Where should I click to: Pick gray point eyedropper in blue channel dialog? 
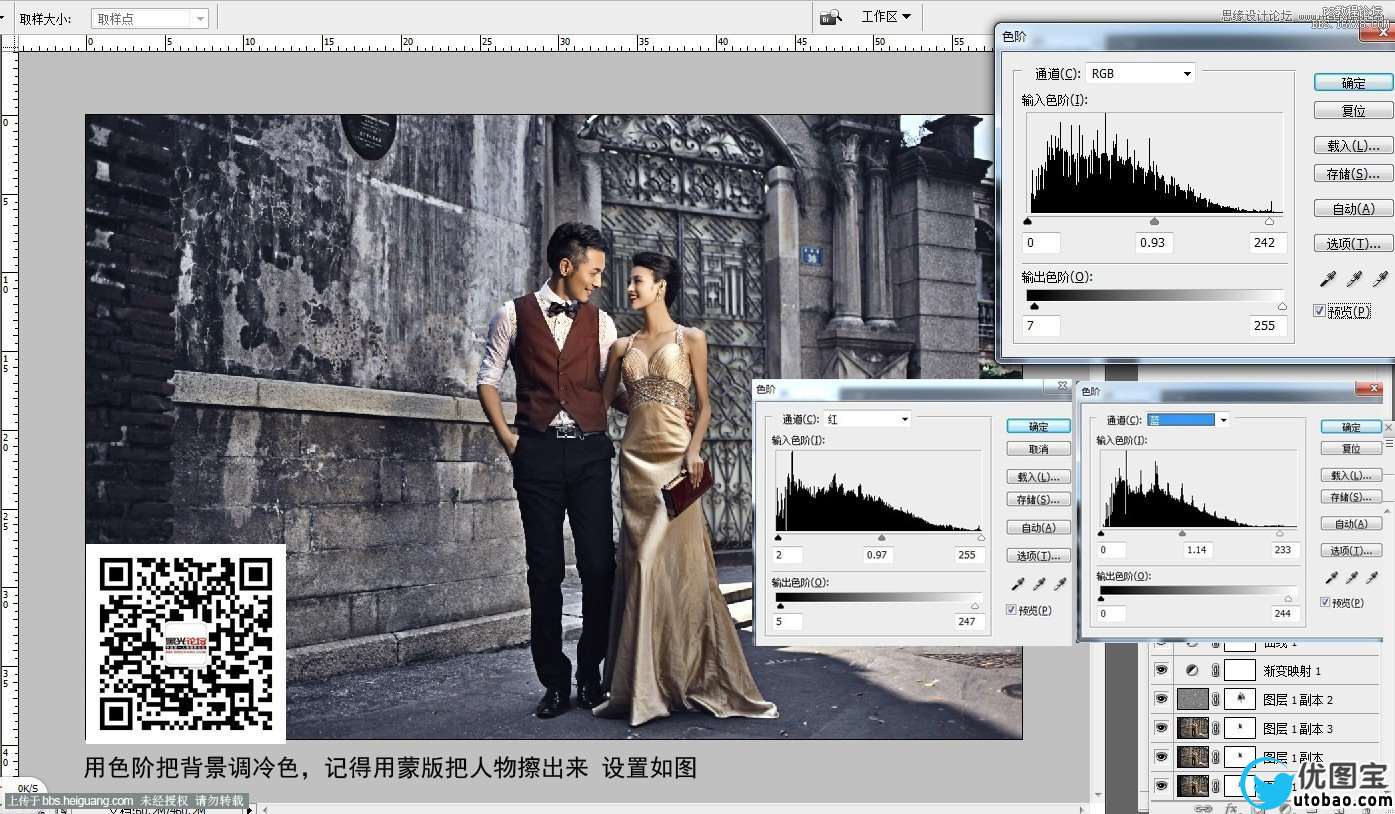tap(1353, 578)
